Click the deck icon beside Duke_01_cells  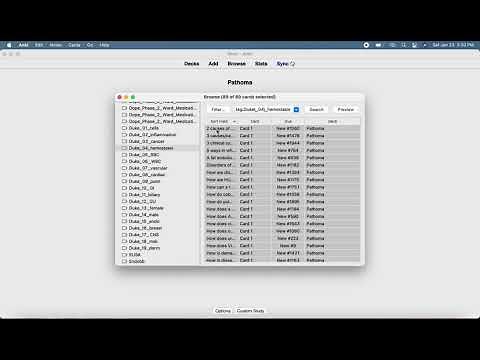(x=124, y=128)
